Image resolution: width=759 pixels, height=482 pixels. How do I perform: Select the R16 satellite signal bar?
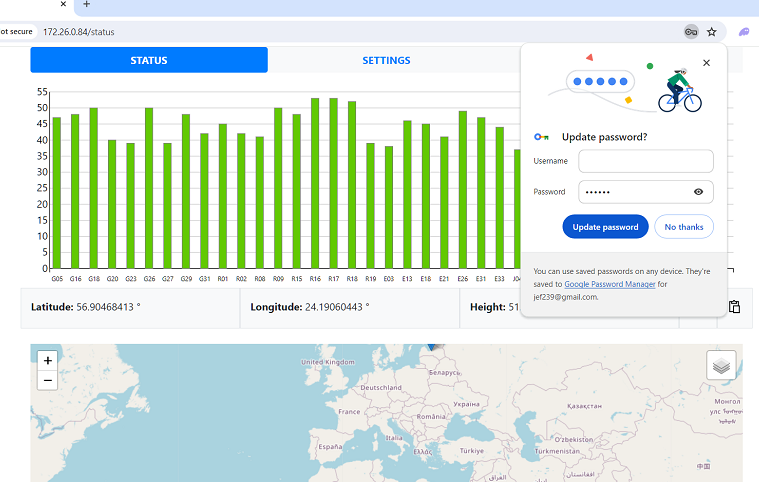pyautogui.click(x=315, y=183)
